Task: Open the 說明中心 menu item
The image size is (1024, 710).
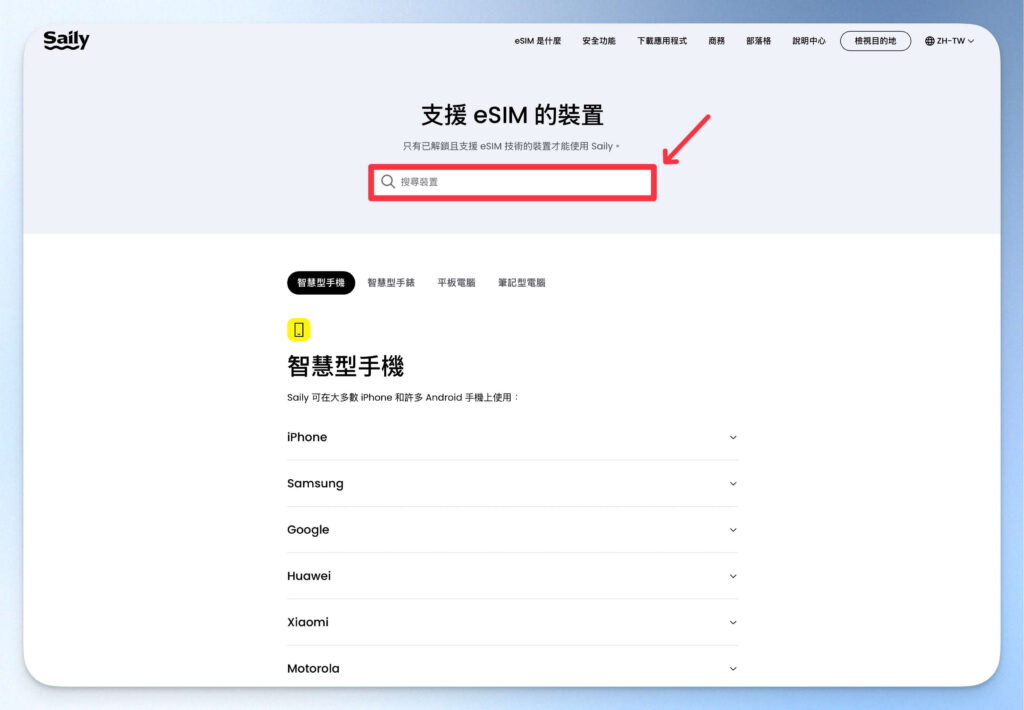Action: click(808, 41)
